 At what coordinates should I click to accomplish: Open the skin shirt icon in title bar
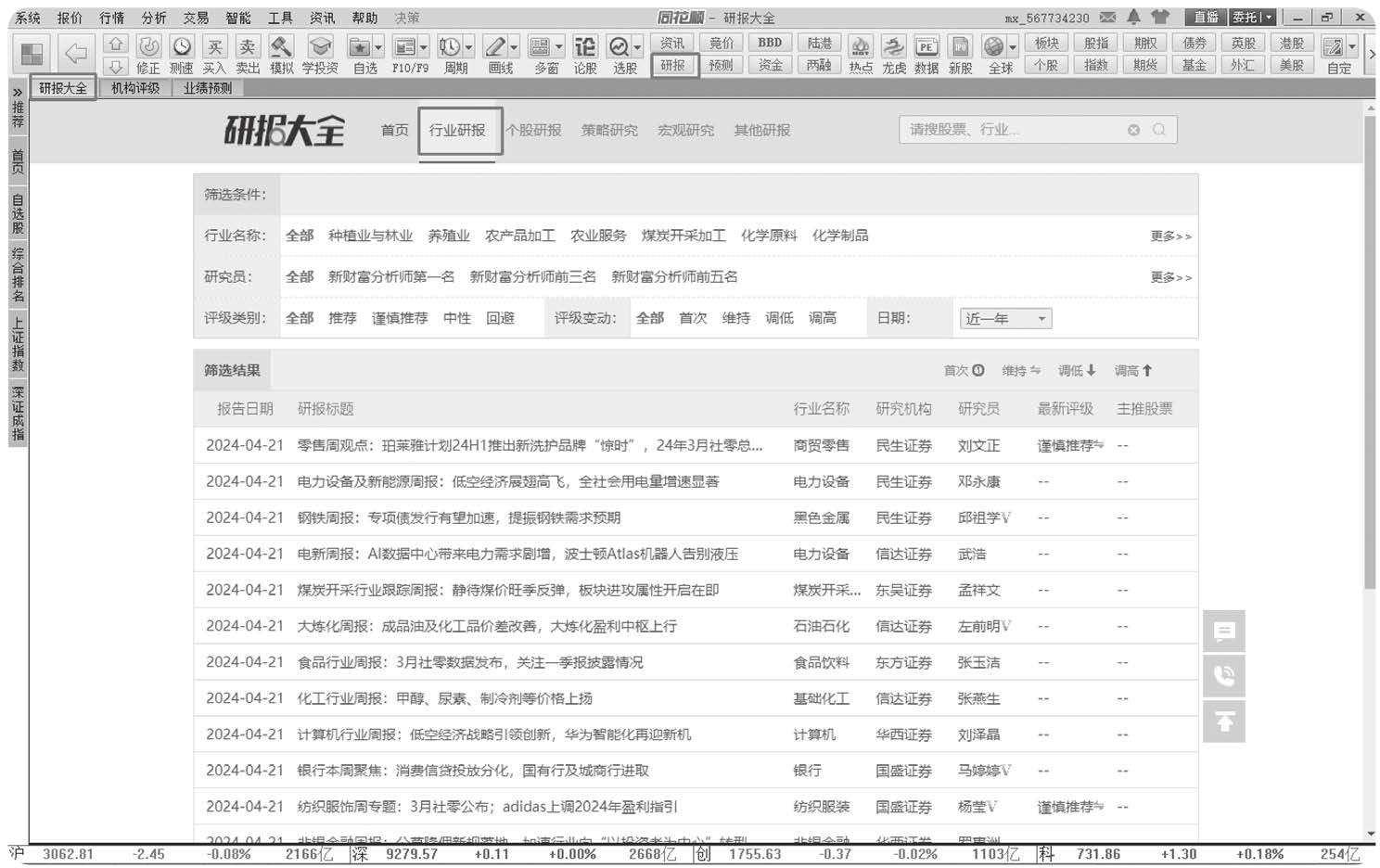click(x=1160, y=18)
